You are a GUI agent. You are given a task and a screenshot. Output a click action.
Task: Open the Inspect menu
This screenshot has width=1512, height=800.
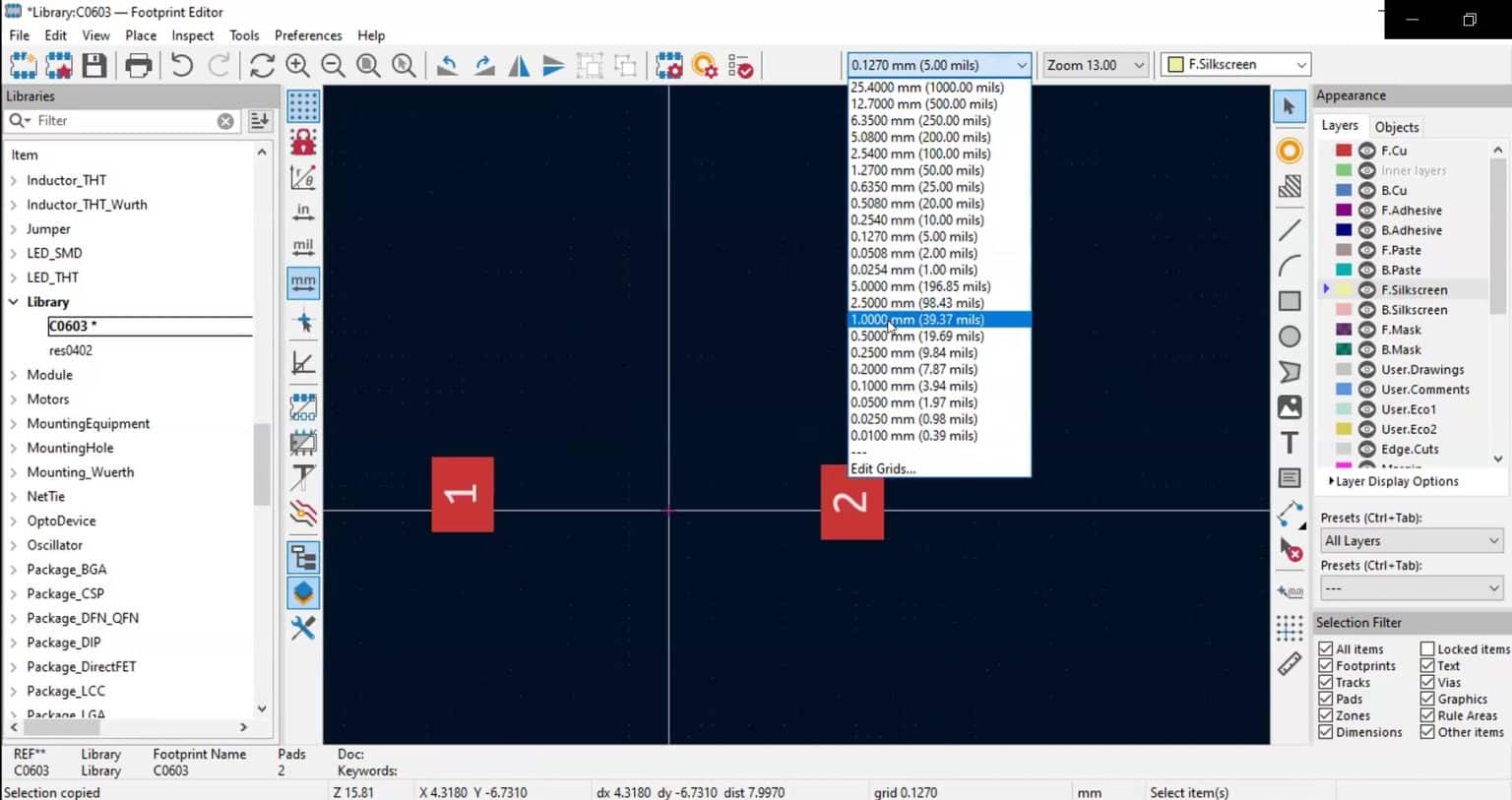192,35
